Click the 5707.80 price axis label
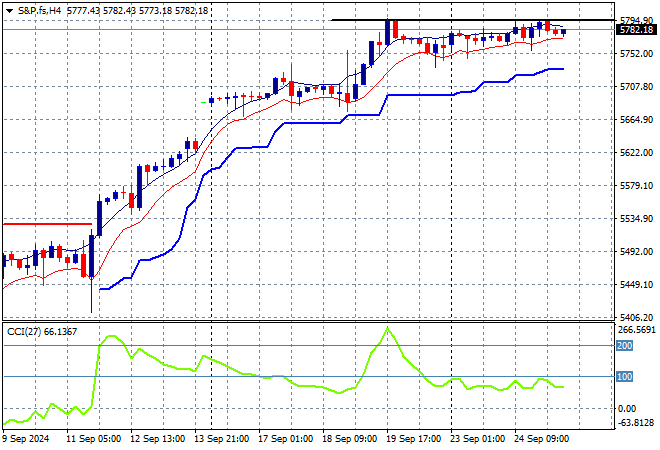This screenshot has width=660, height=450. point(636,87)
